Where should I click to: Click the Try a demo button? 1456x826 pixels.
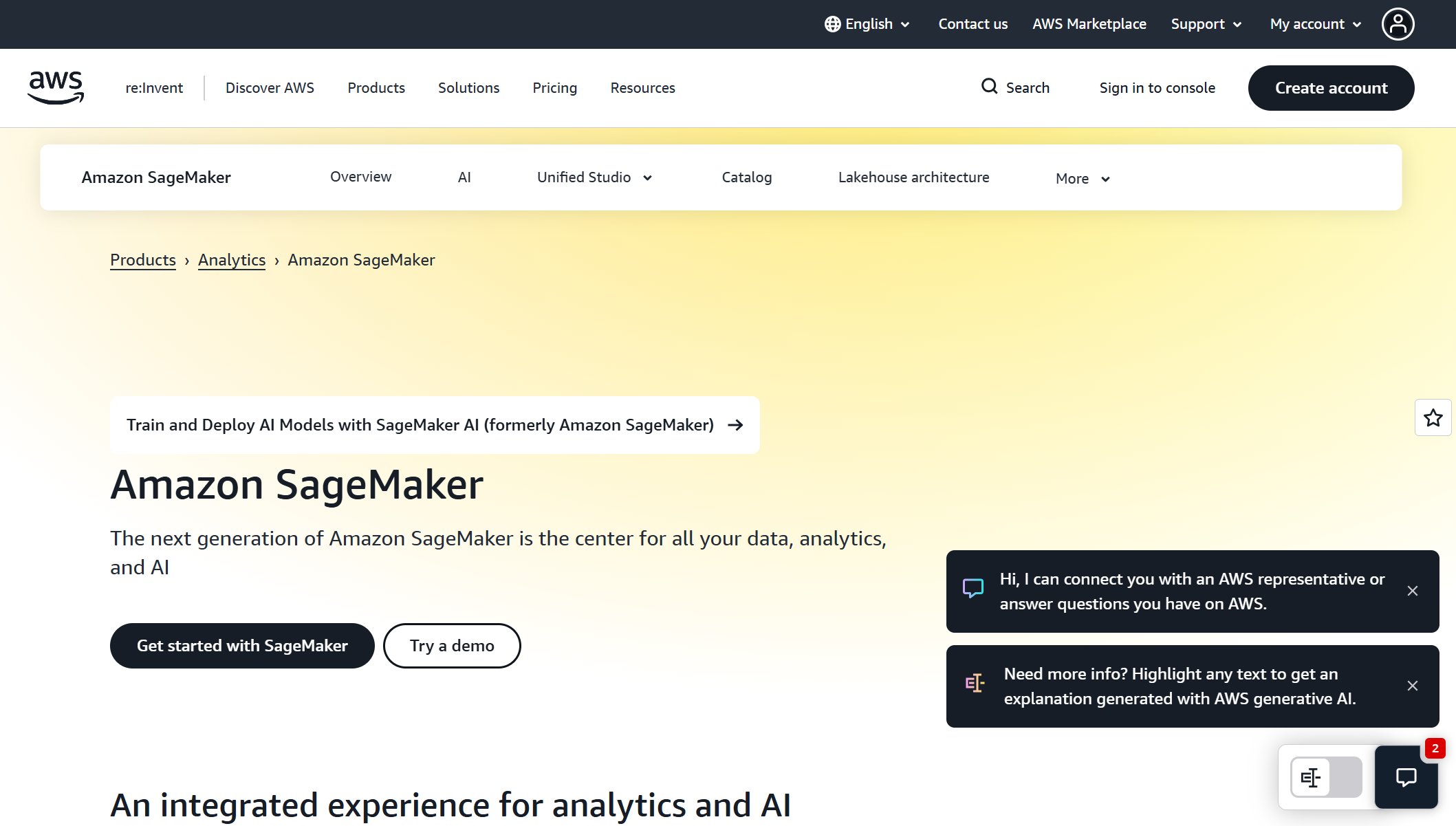(x=451, y=645)
